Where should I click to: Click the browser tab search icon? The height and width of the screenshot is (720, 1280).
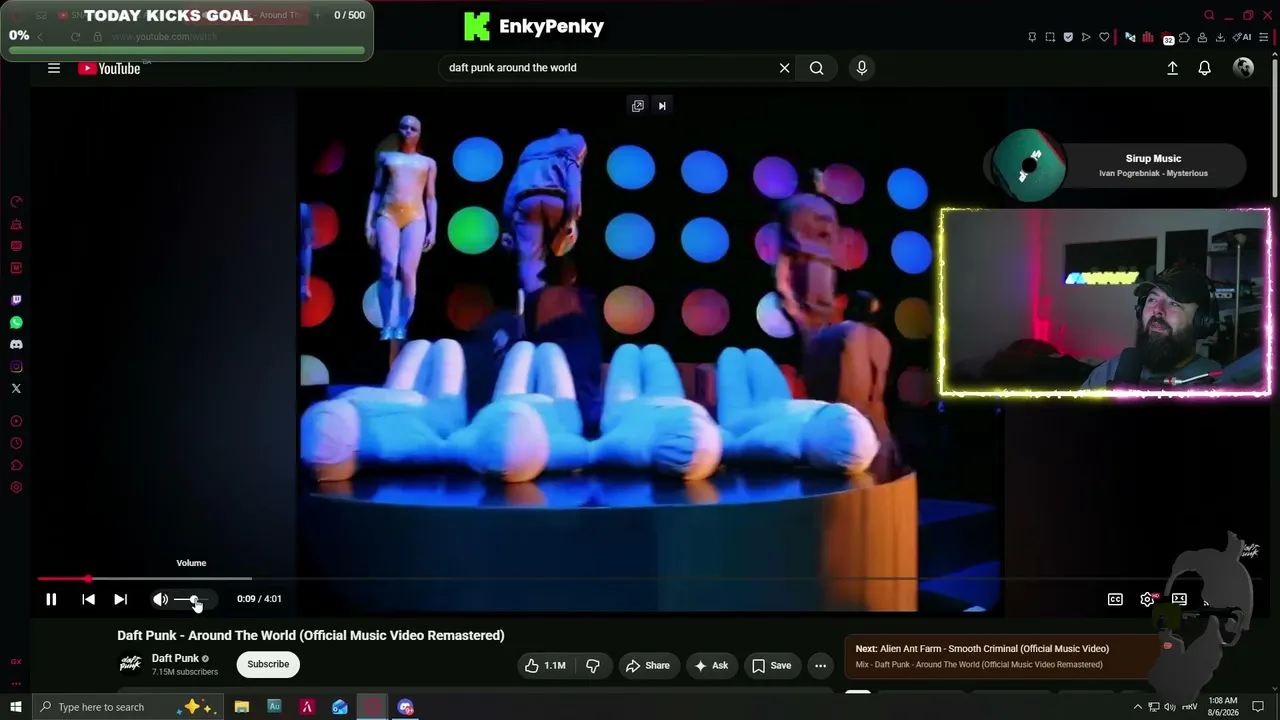click(x=1209, y=15)
